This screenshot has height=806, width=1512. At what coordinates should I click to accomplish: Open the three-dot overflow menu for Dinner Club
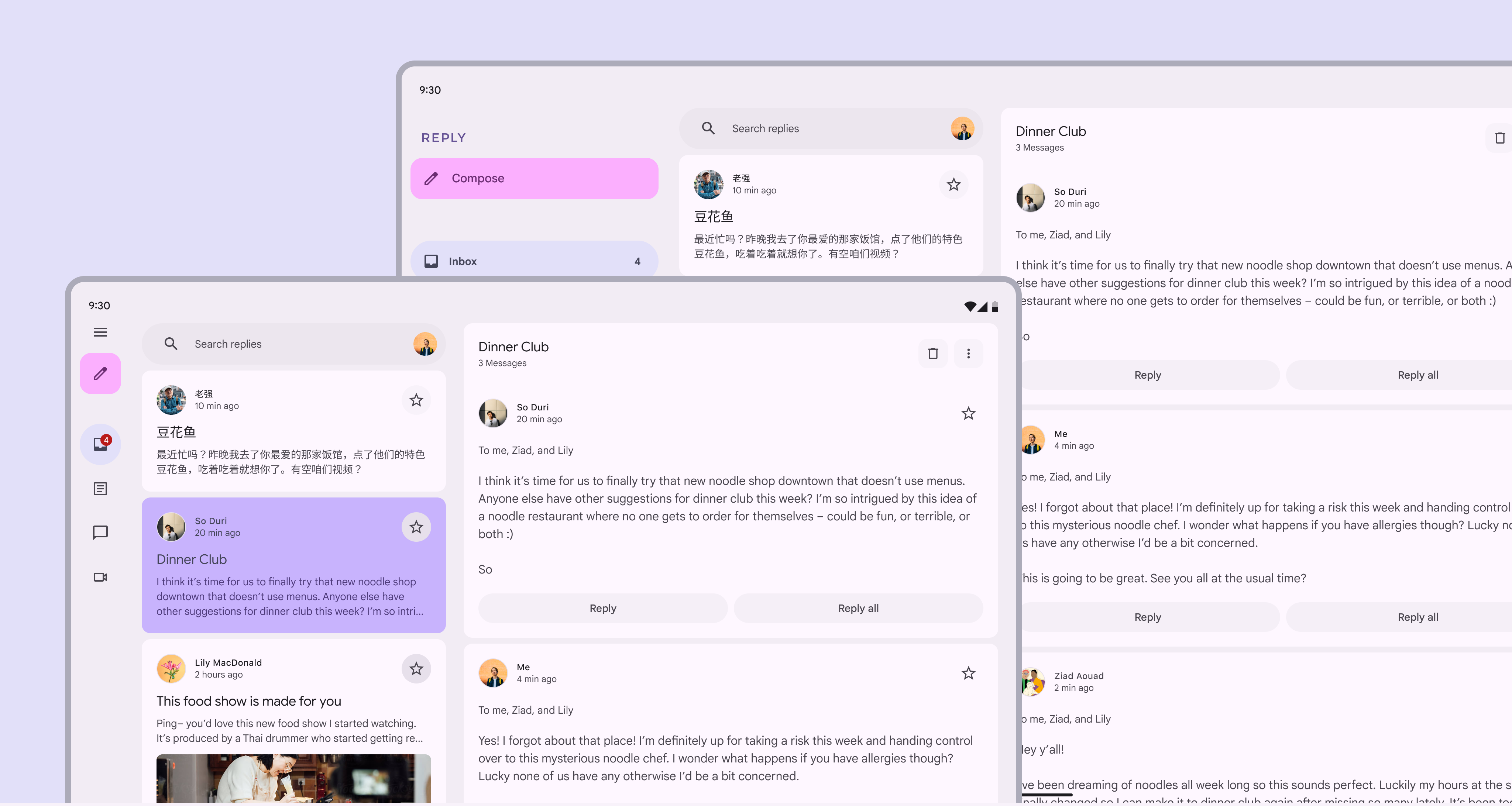click(x=969, y=354)
